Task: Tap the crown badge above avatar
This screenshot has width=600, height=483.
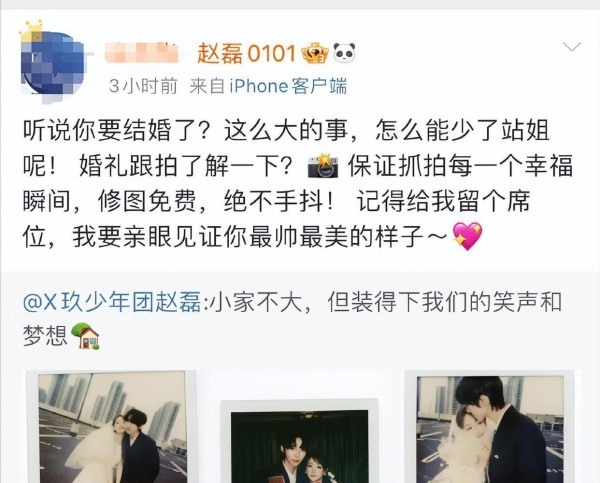Action: click(31, 30)
